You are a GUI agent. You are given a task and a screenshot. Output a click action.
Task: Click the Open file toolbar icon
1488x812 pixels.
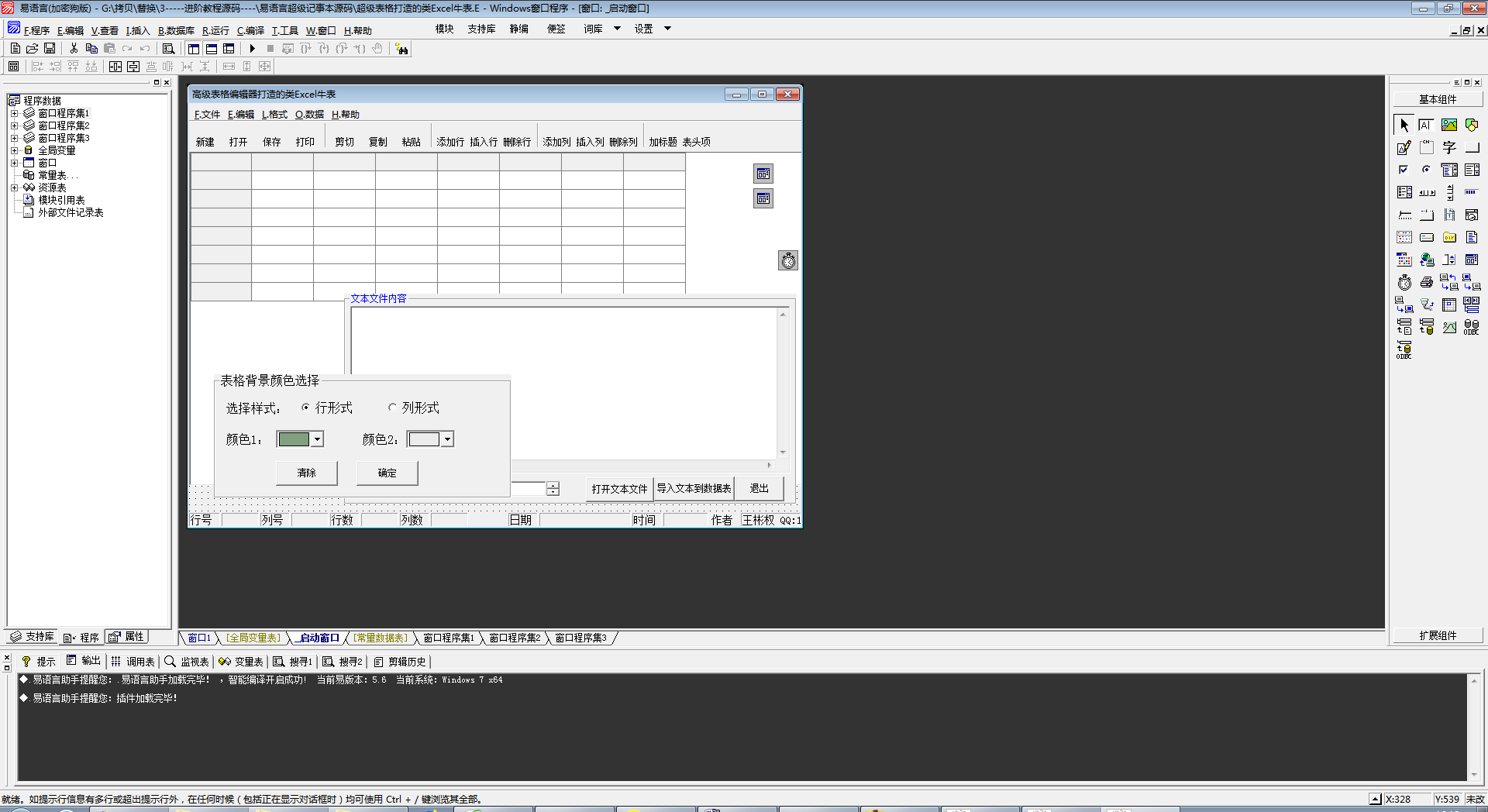pos(33,48)
